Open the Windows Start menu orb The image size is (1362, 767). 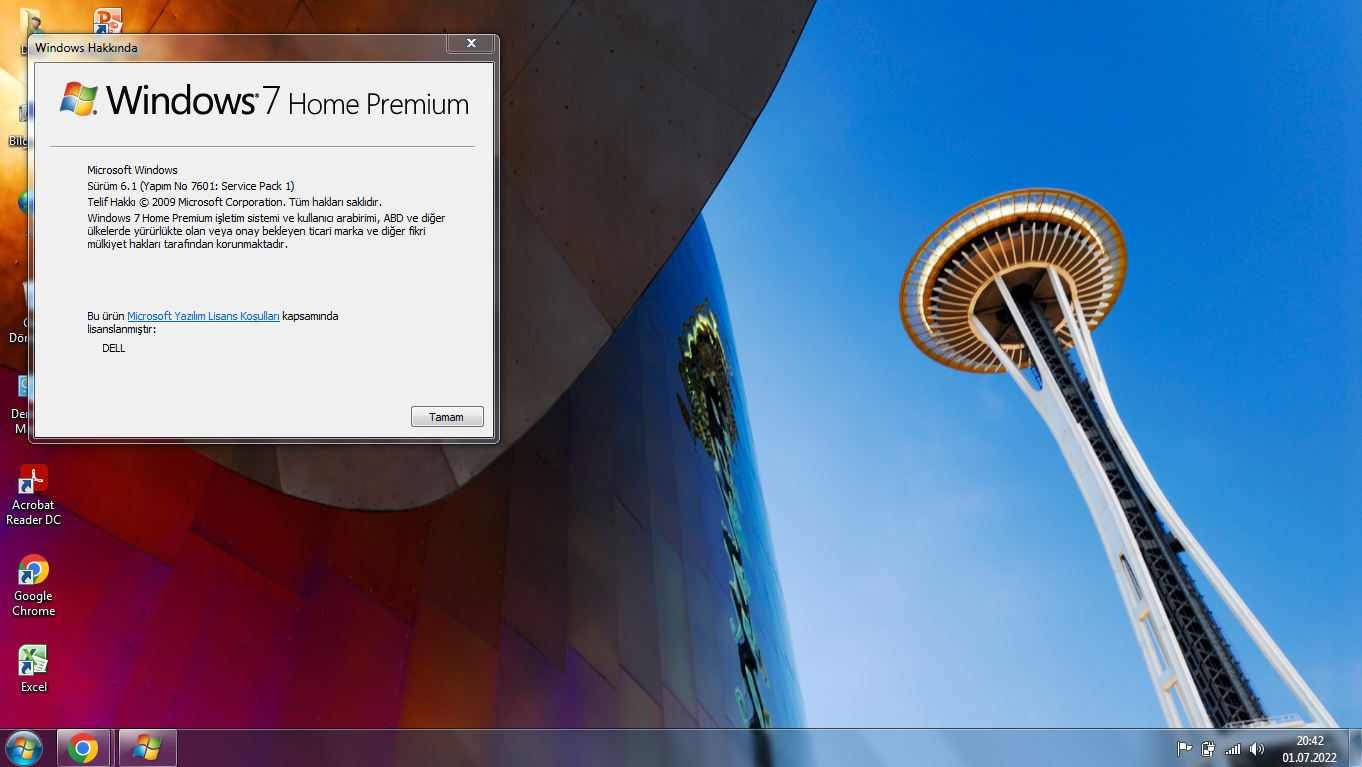(x=24, y=747)
